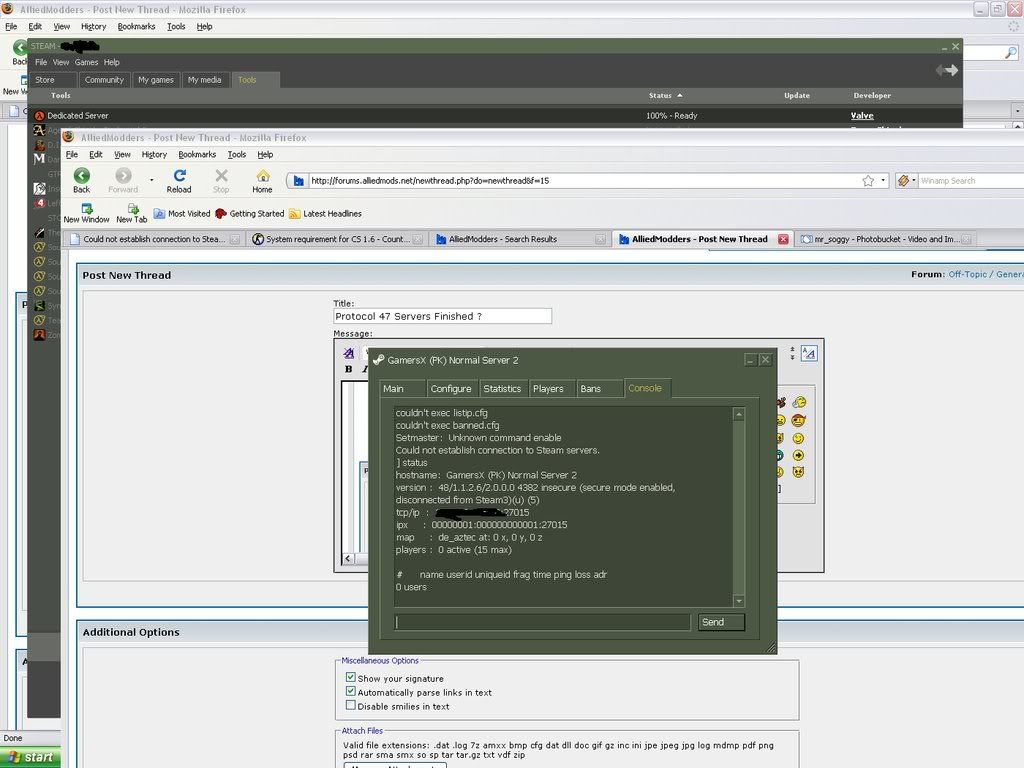Open Off-Topic / General forum link

coord(985,274)
